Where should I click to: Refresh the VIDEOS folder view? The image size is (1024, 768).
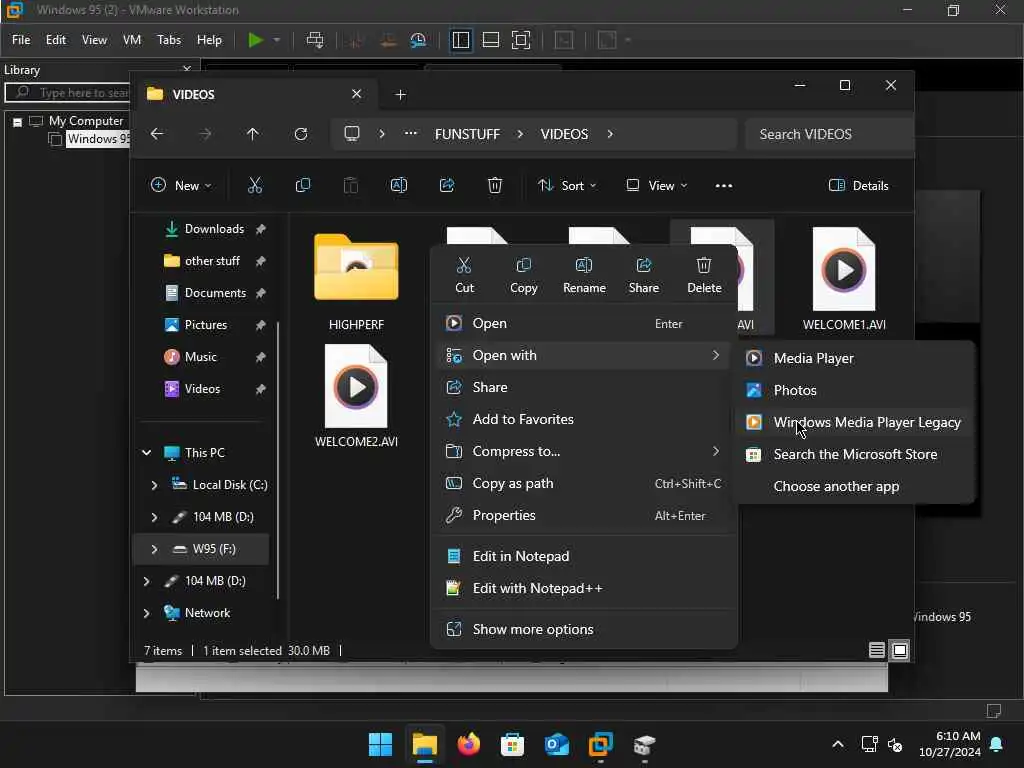(301, 134)
